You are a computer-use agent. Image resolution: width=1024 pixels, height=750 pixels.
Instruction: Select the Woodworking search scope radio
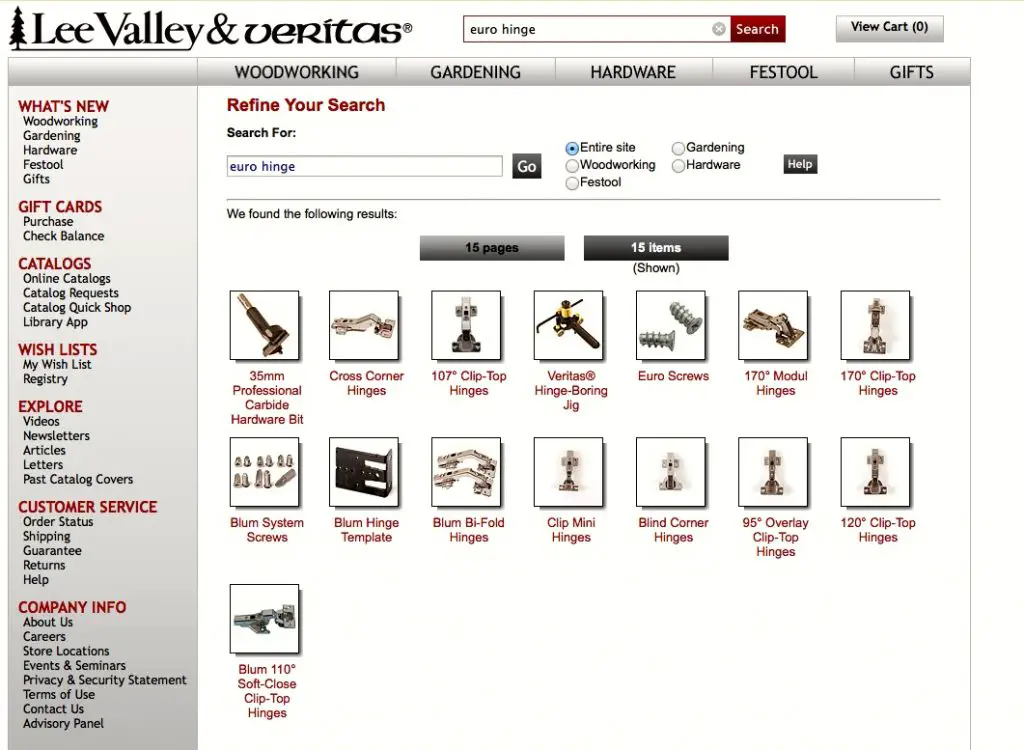pos(572,165)
